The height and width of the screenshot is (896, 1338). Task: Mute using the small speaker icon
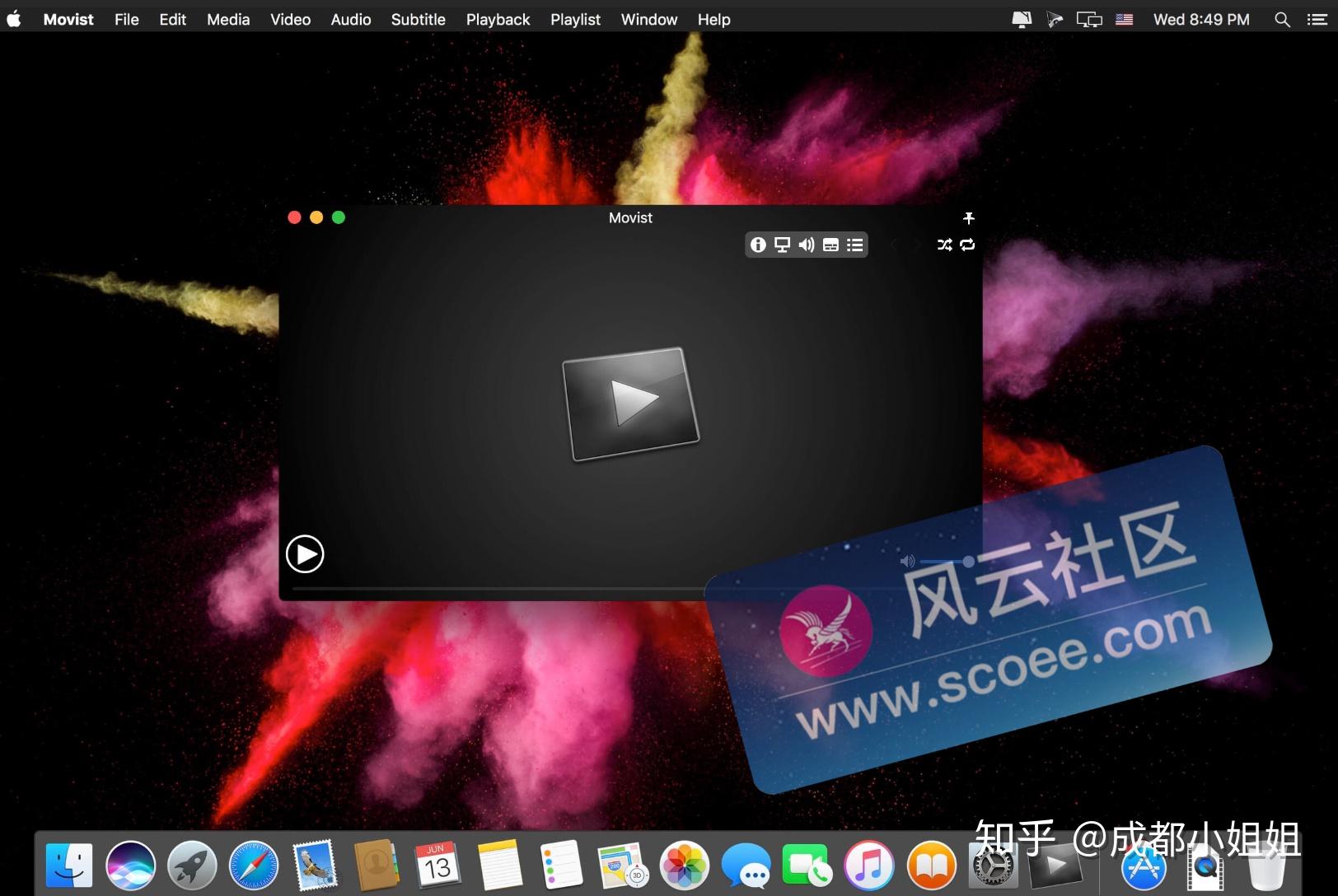pyautogui.click(x=907, y=561)
